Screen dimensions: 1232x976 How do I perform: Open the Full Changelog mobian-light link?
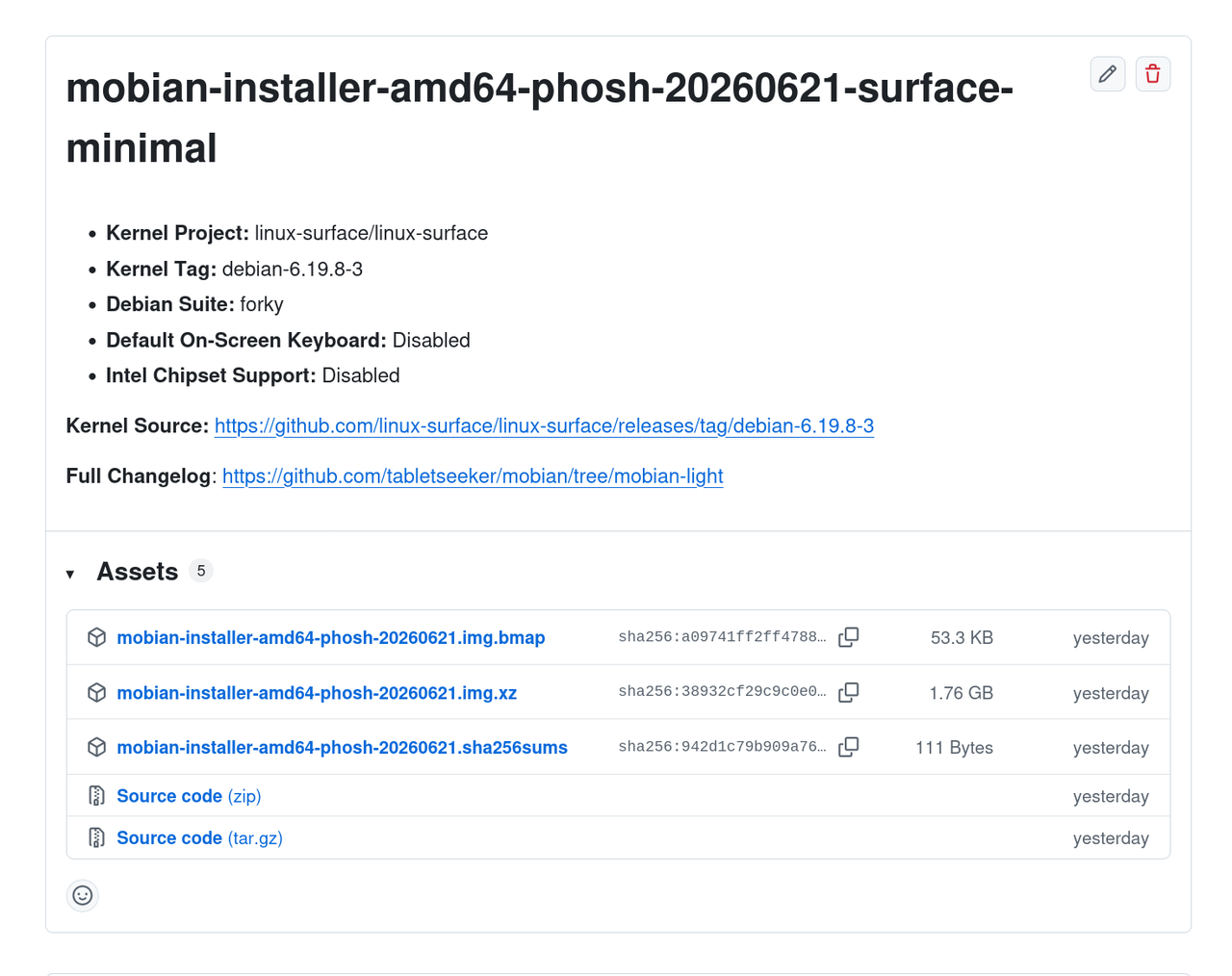click(473, 475)
